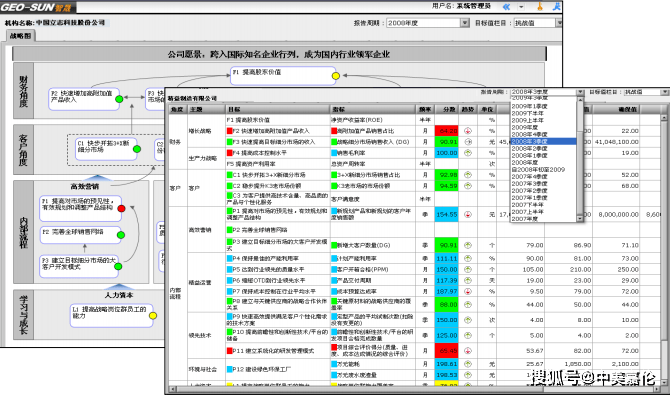The image size is (670, 395).
Task: Select 2008年度 option in the period list
Action: pyautogui.click(x=525, y=162)
